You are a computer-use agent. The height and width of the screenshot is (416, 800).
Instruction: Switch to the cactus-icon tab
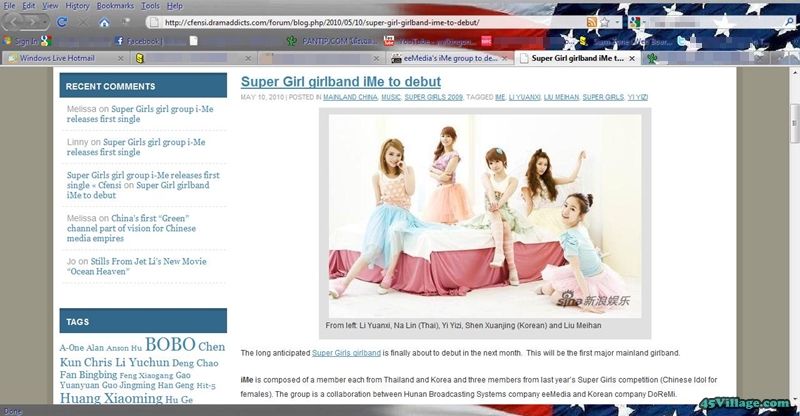pyautogui.click(x=704, y=58)
